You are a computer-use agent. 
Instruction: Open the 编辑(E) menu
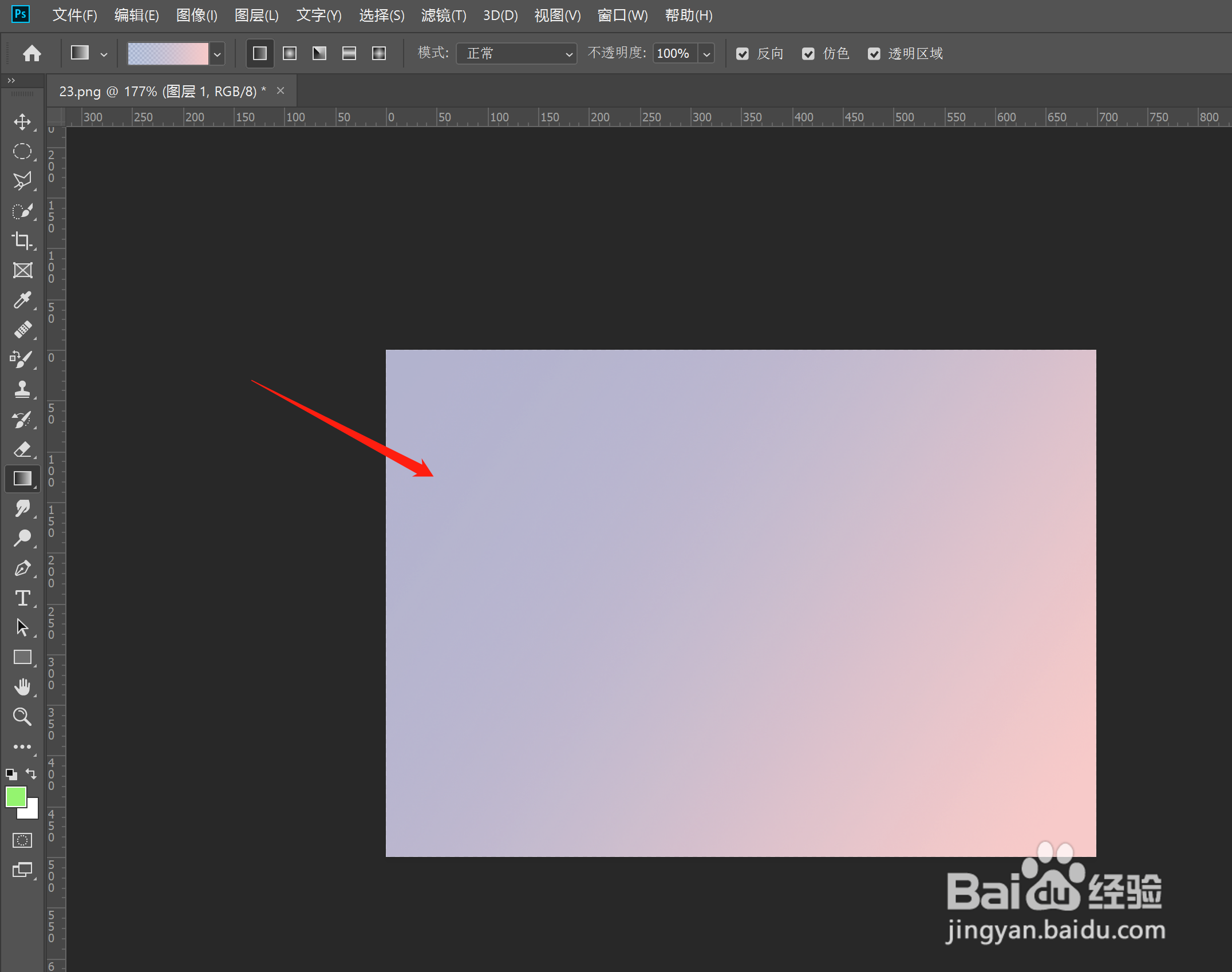click(137, 15)
